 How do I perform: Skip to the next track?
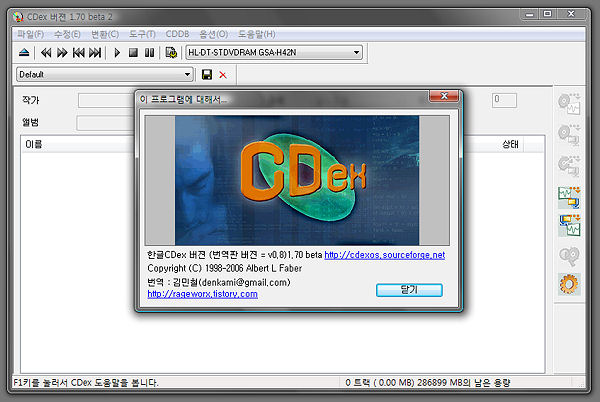point(95,52)
